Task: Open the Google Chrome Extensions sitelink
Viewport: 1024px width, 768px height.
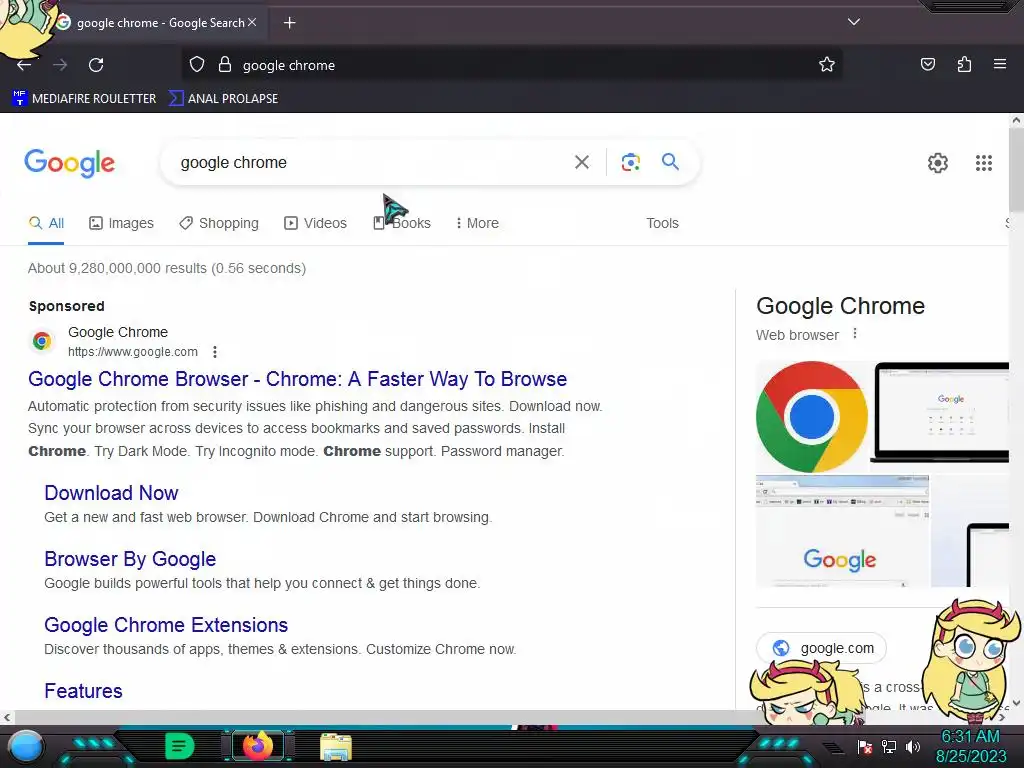Action: click(166, 625)
